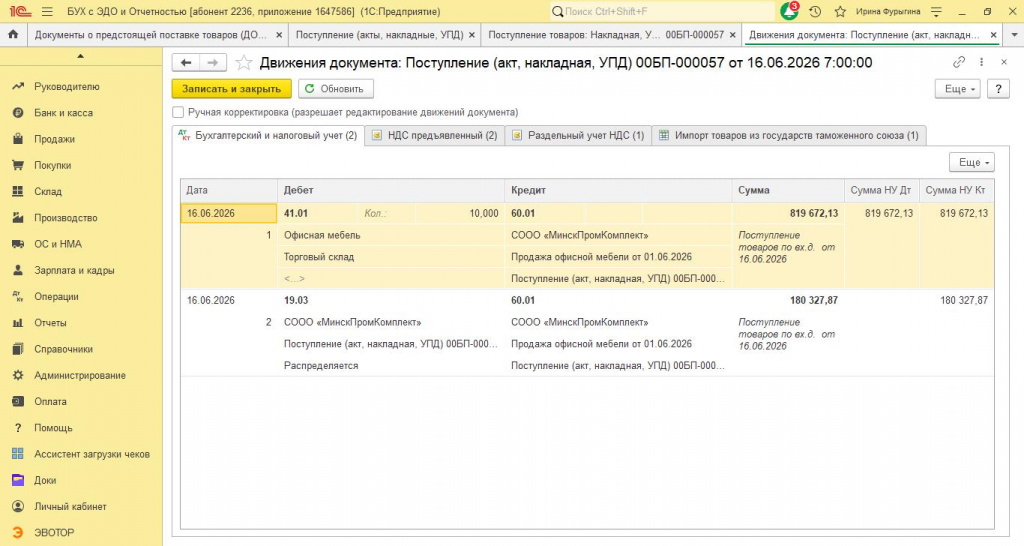The image size is (1024, 546).
Task: Open the history clock icon
Action: [815, 12]
